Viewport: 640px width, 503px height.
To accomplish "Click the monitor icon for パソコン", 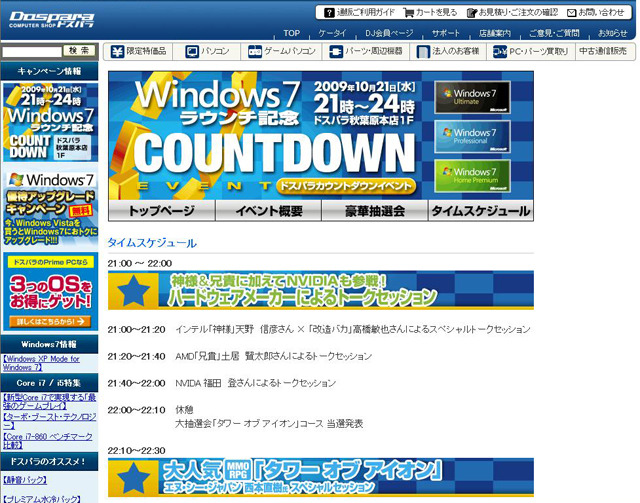I will click(192, 51).
